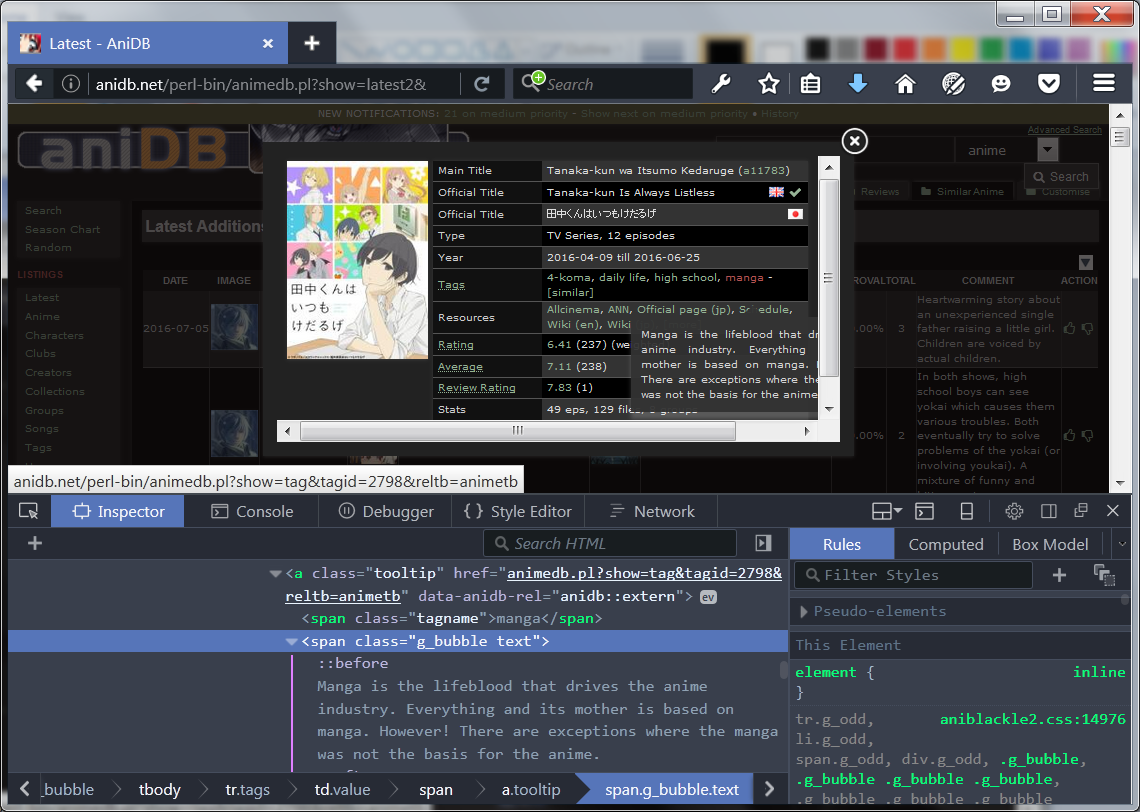Screen dimensions: 1140x812
Task: Open devtools settings gear icon
Action: 1014,511
